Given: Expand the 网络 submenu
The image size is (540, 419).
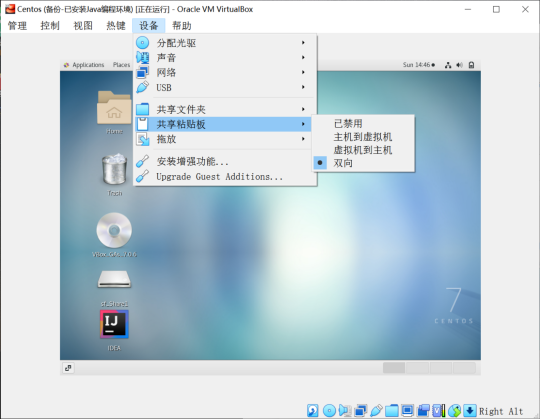Looking at the screenshot, I should point(303,72).
